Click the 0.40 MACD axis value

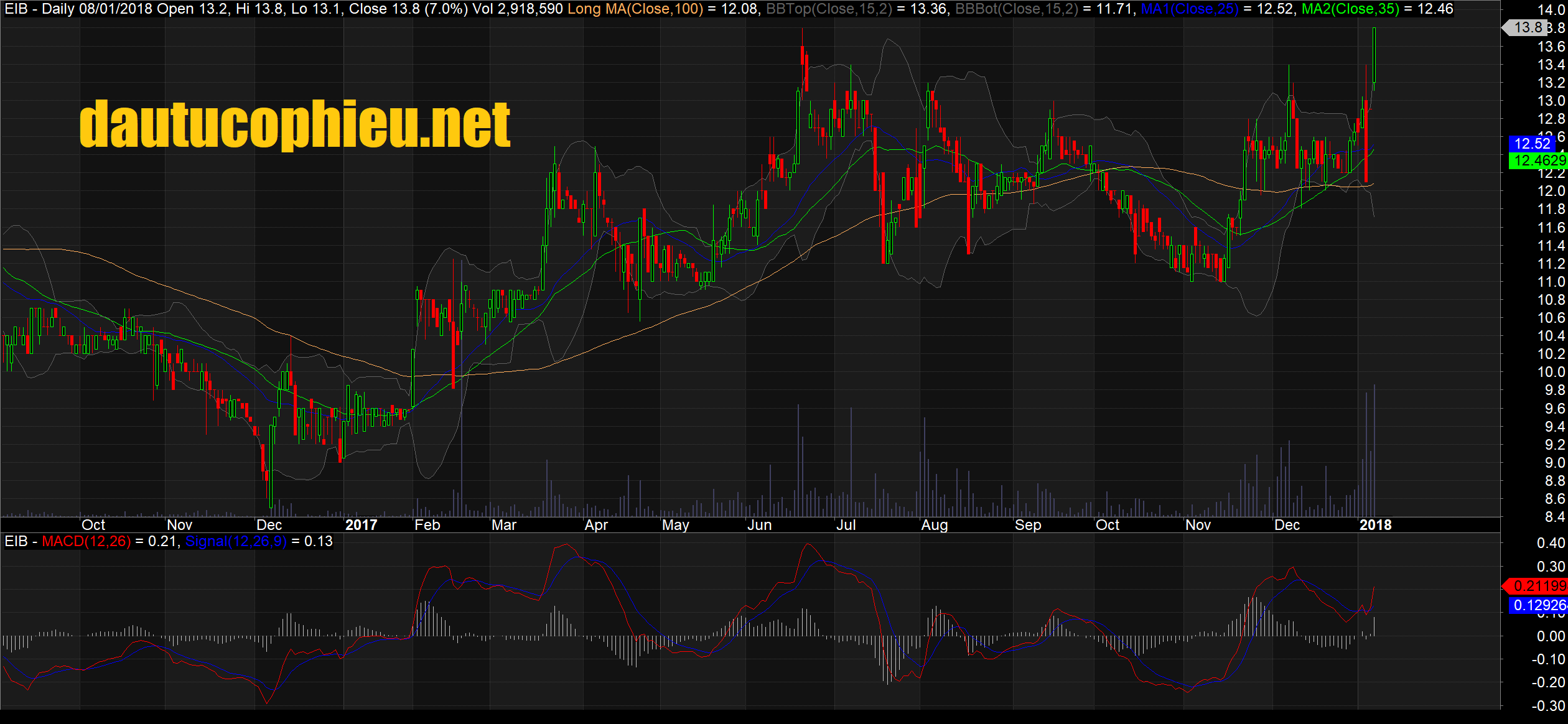tap(1551, 543)
